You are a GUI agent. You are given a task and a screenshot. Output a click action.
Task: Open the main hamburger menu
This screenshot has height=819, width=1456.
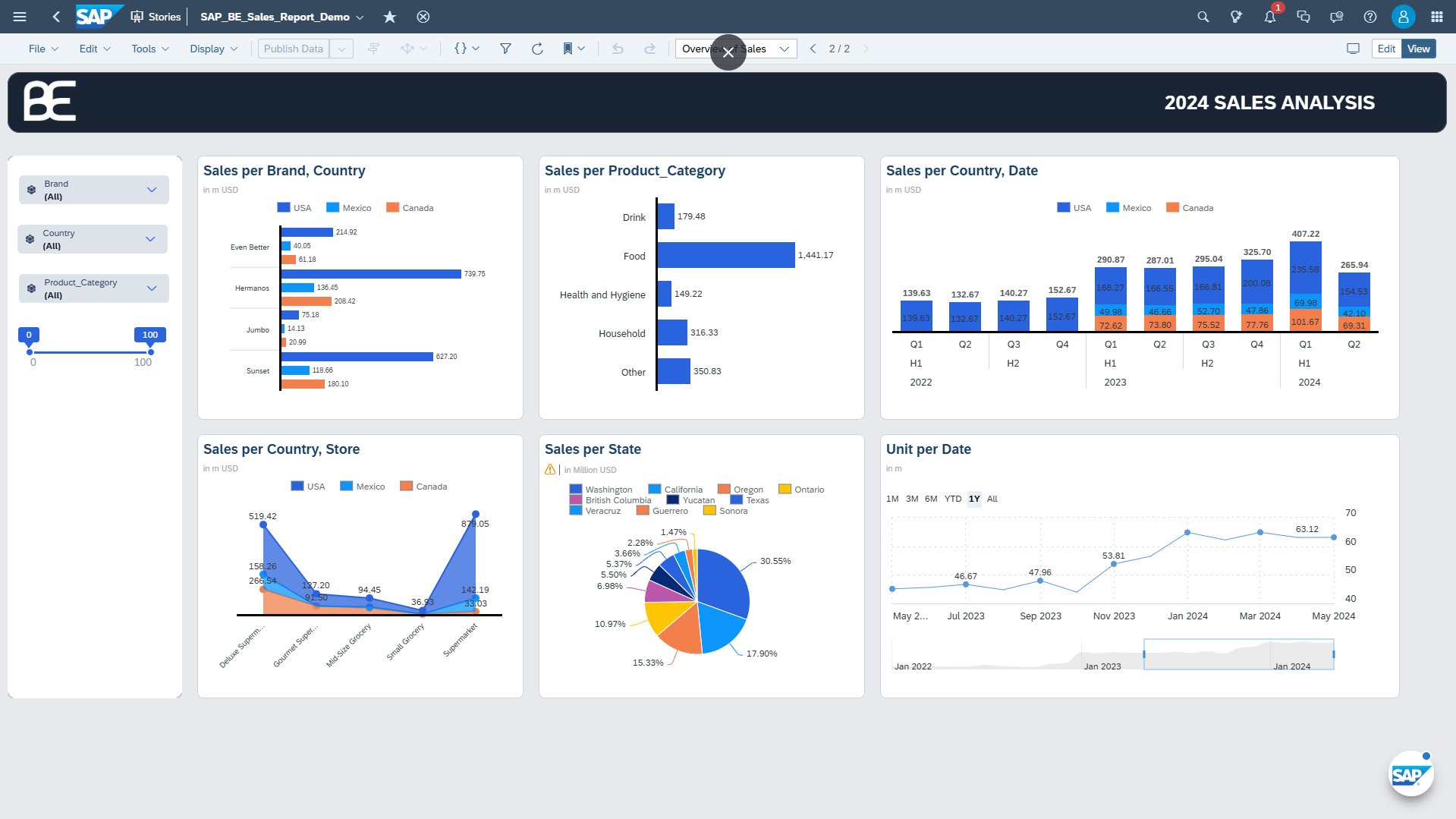tap(20, 17)
